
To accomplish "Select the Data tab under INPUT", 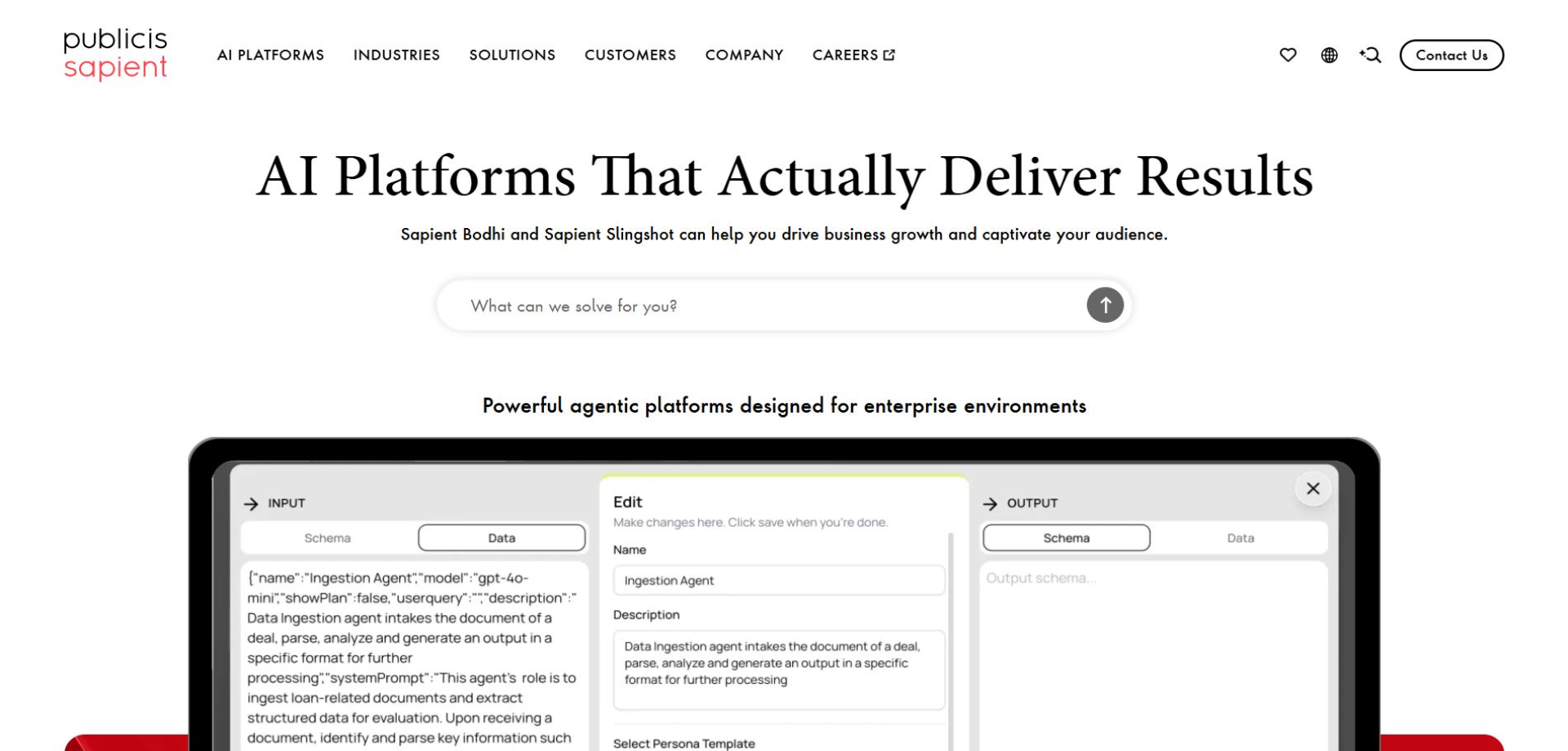I will 501,538.
